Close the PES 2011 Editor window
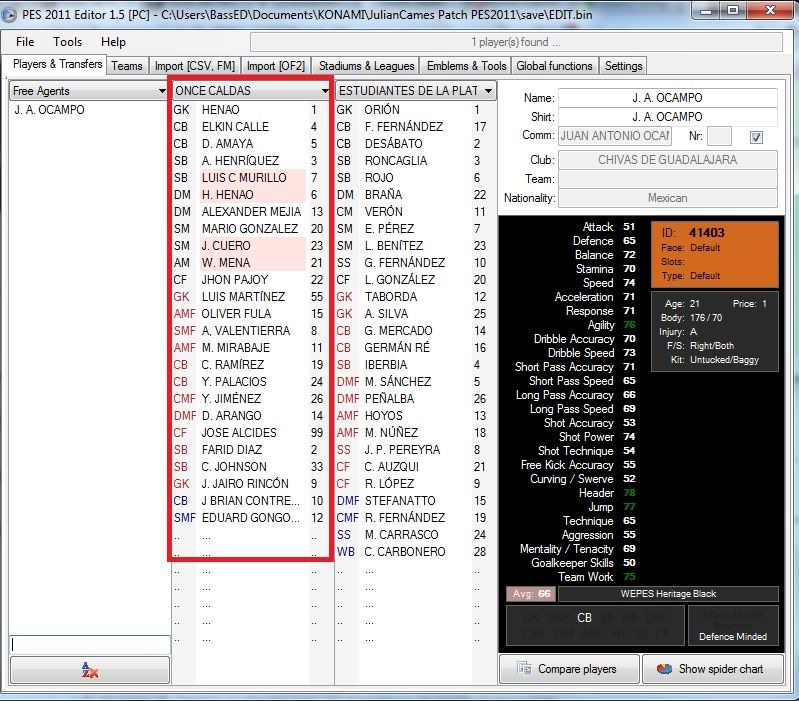This screenshot has height=701, width=799. click(770, 11)
